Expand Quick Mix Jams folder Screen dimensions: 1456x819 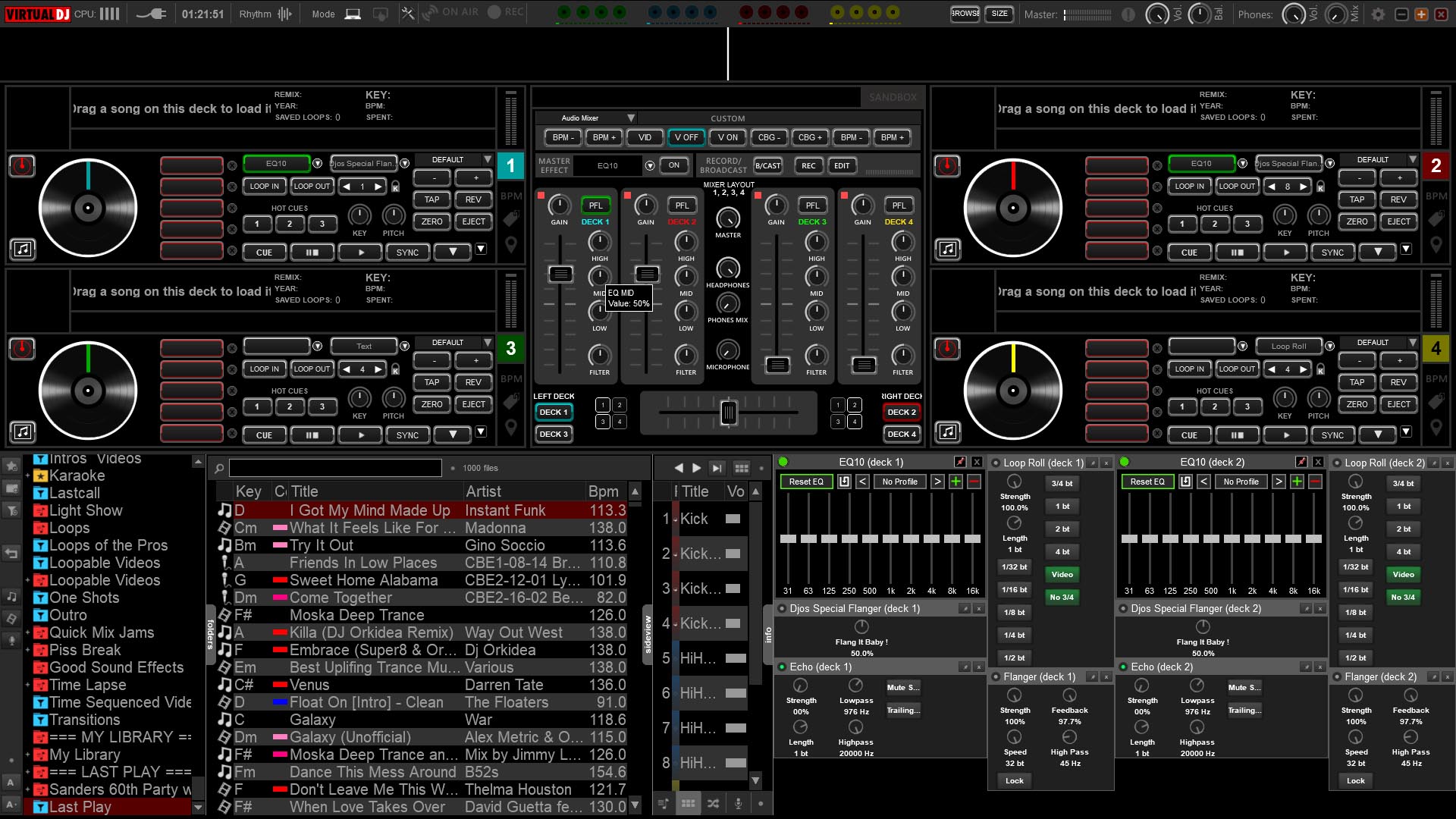click(28, 633)
